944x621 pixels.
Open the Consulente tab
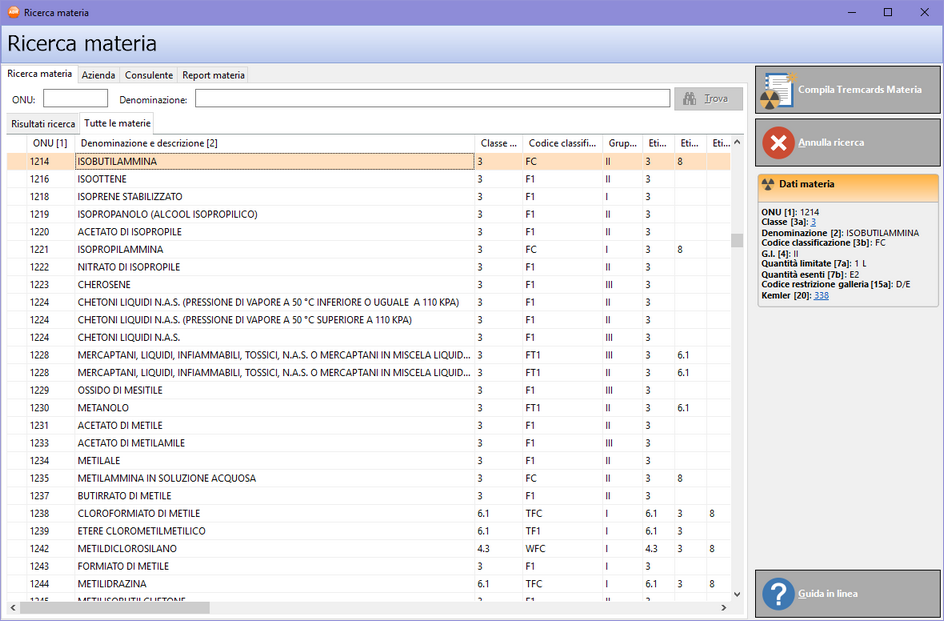(x=148, y=75)
